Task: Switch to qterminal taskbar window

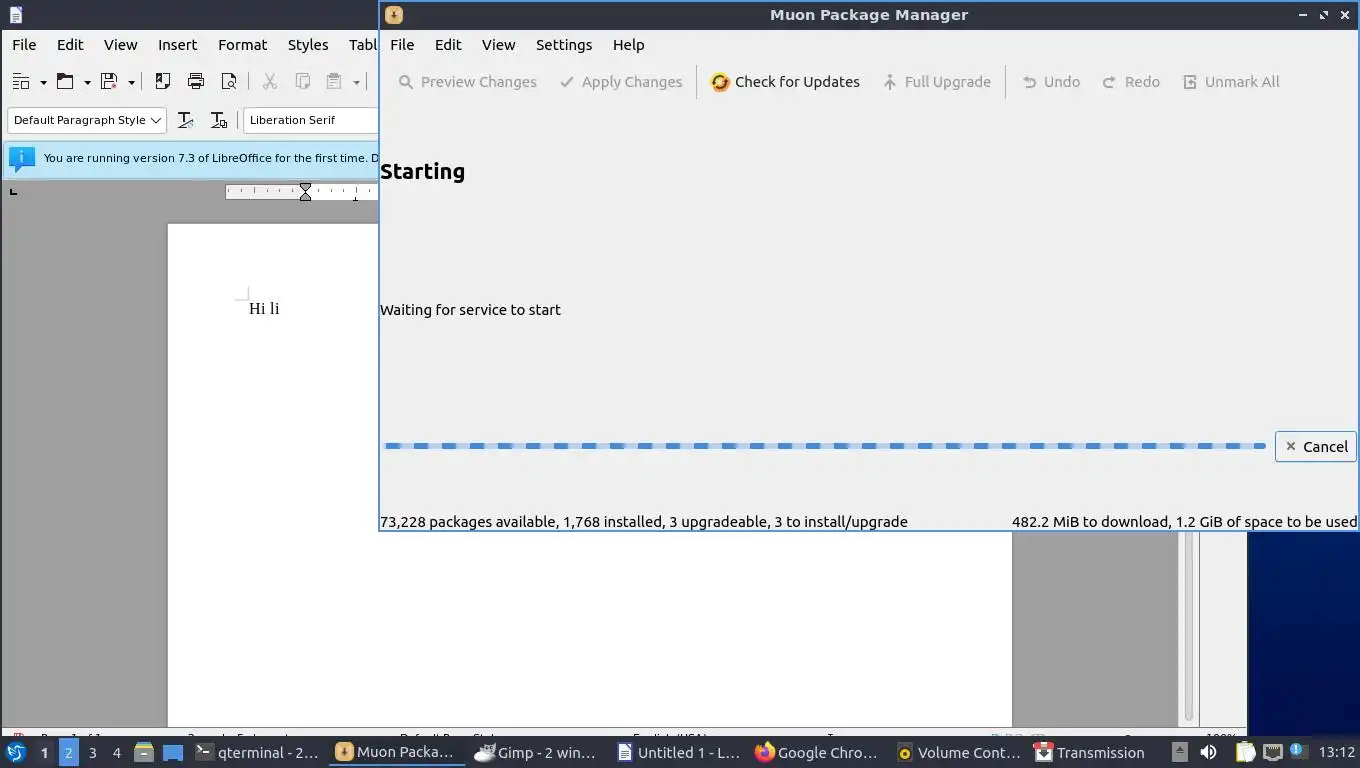Action: [258, 753]
